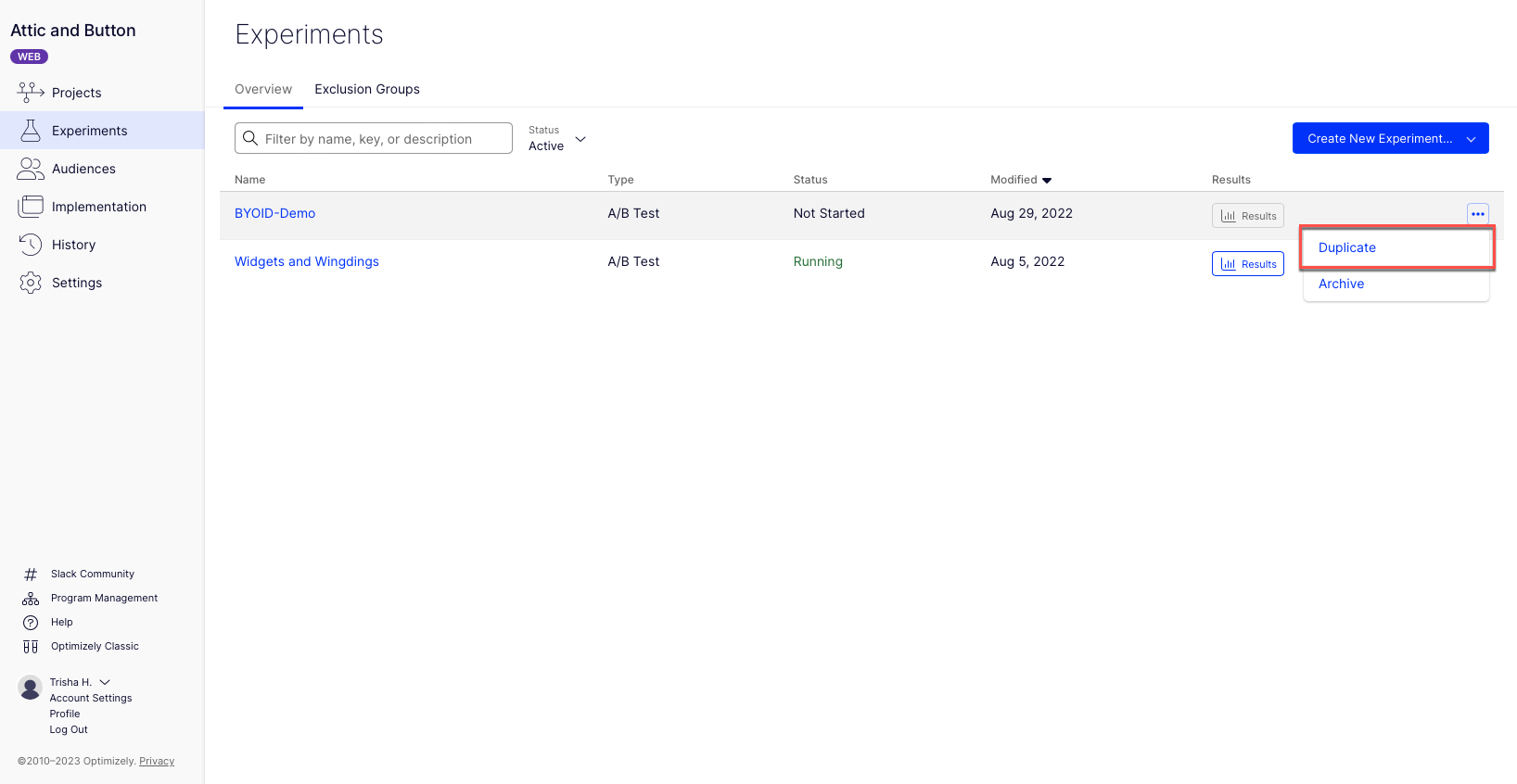
Task: Click A/B Test type for Widgets and Wingdings
Action: click(x=633, y=261)
